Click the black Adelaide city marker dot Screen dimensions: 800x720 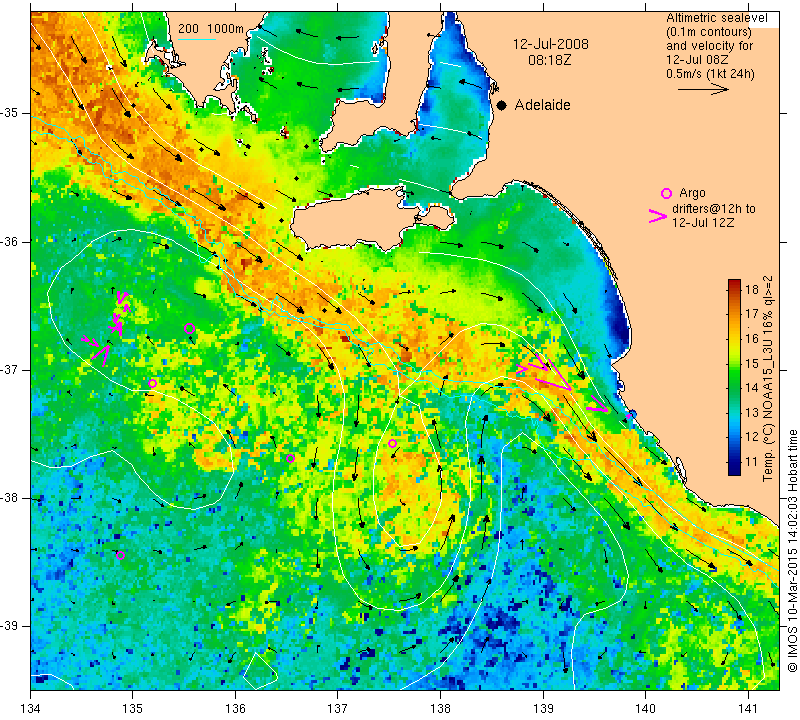502,105
